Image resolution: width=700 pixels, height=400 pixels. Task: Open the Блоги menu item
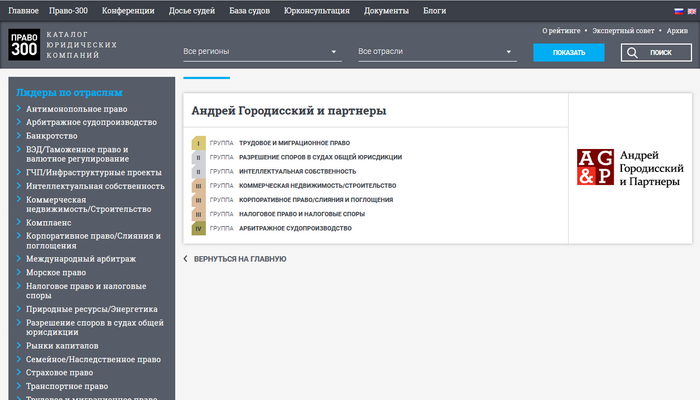click(x=435, y=11)
